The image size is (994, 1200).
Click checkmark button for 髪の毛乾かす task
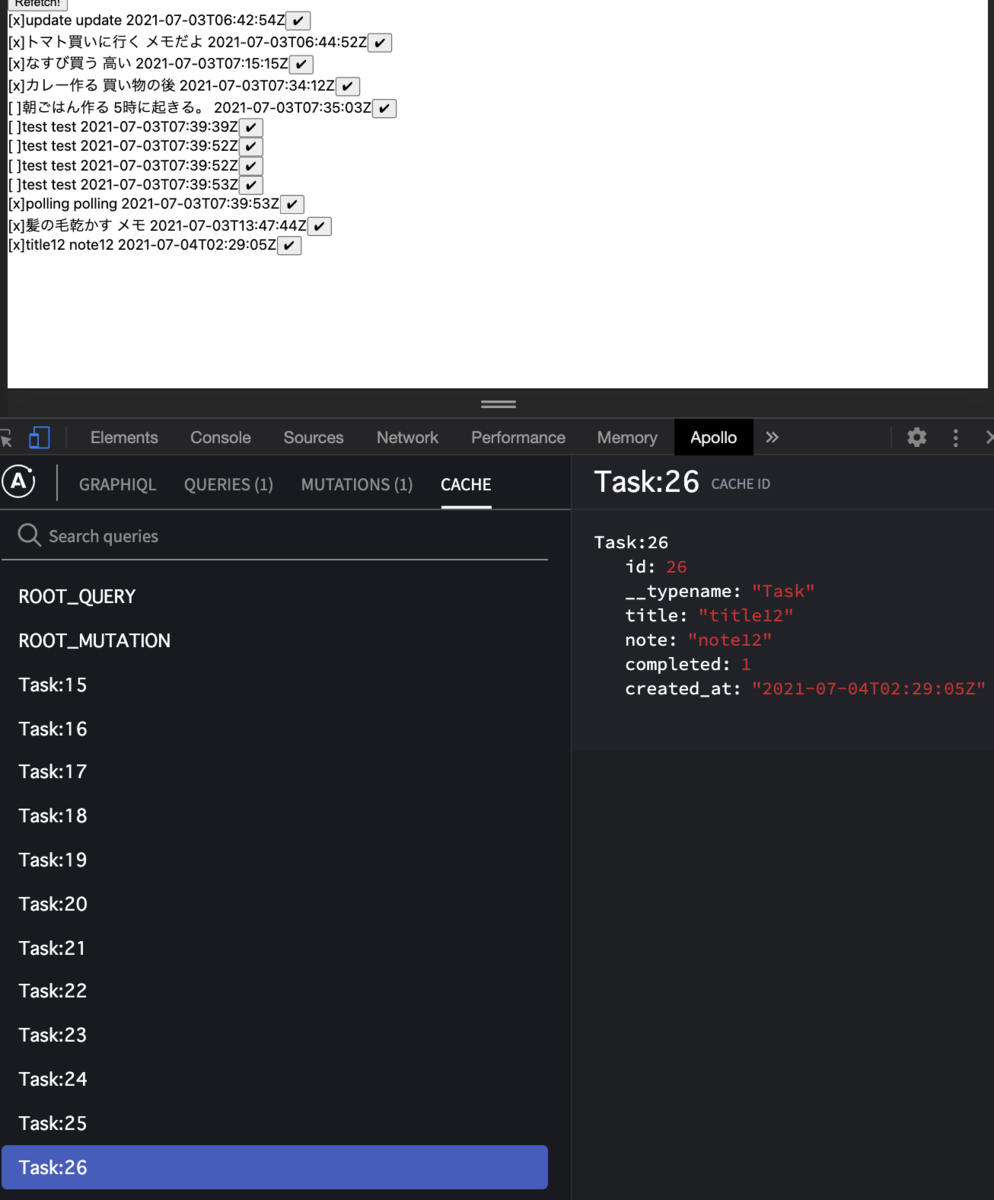[319, 226]
